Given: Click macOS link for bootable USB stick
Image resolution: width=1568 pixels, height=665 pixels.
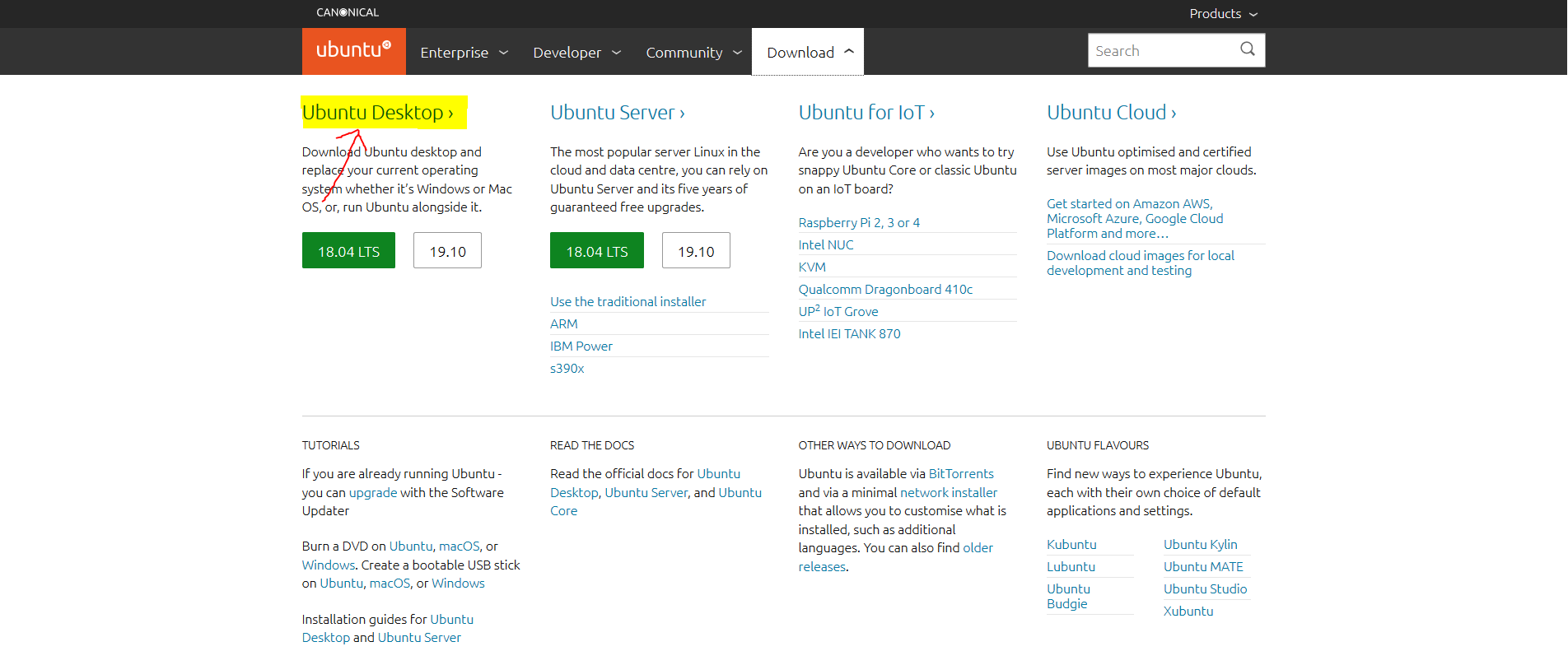Looking at the screenshot, I should point(390,584).
